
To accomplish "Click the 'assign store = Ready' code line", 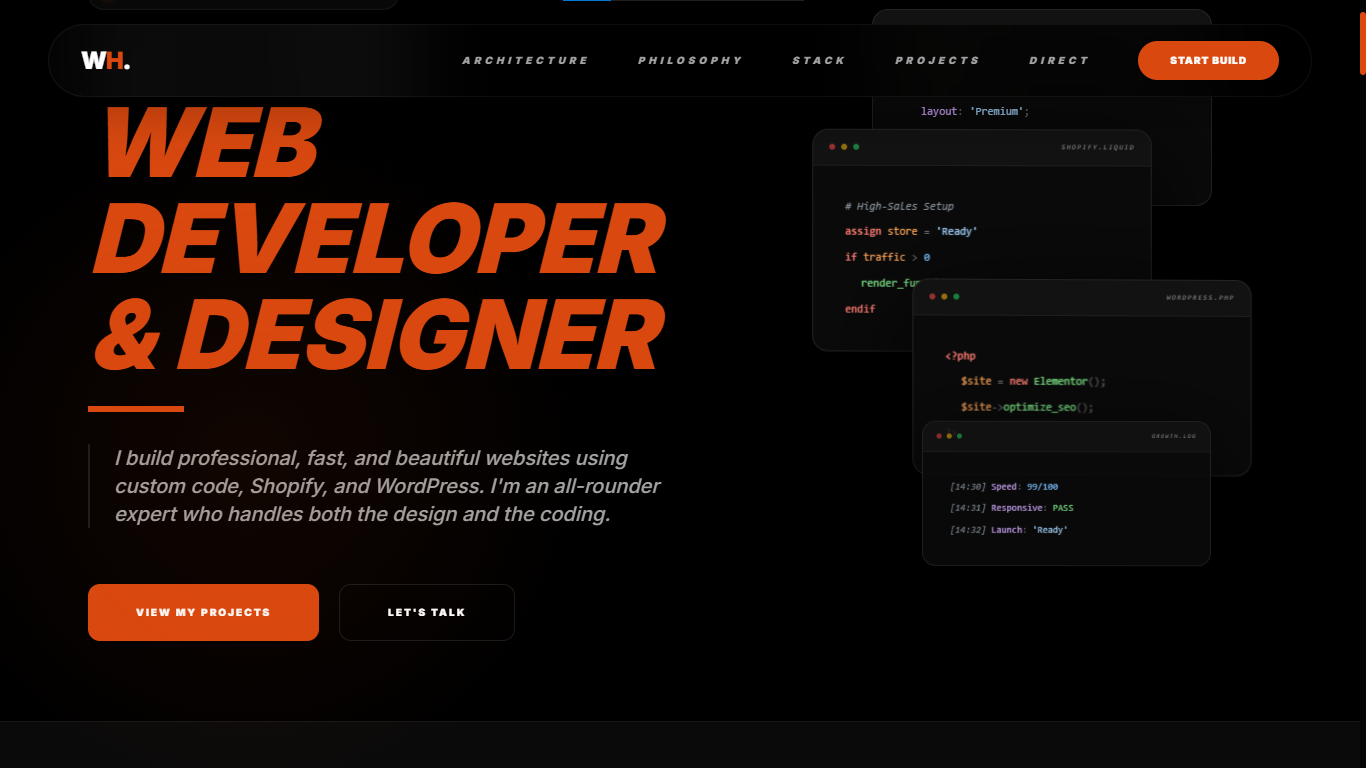I will [911, 231].
